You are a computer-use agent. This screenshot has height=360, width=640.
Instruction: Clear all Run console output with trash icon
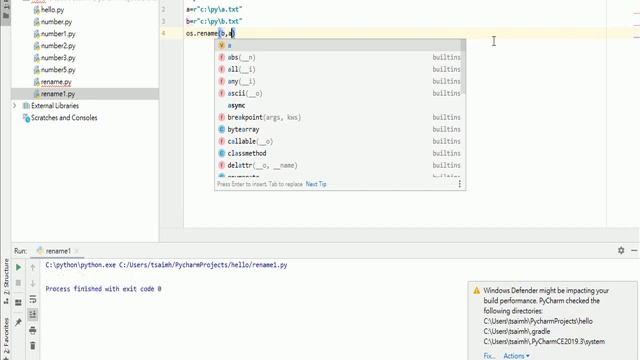click(x=33, y=346)
